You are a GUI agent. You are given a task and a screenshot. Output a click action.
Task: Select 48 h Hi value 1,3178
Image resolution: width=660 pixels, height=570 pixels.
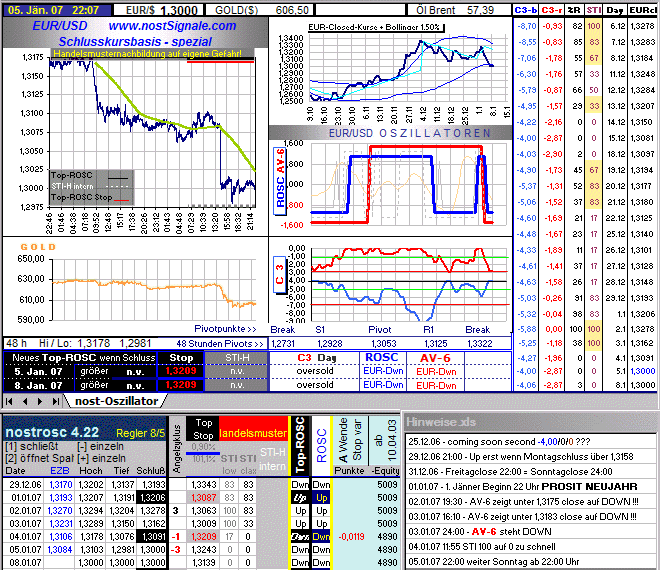coord(93,344)
